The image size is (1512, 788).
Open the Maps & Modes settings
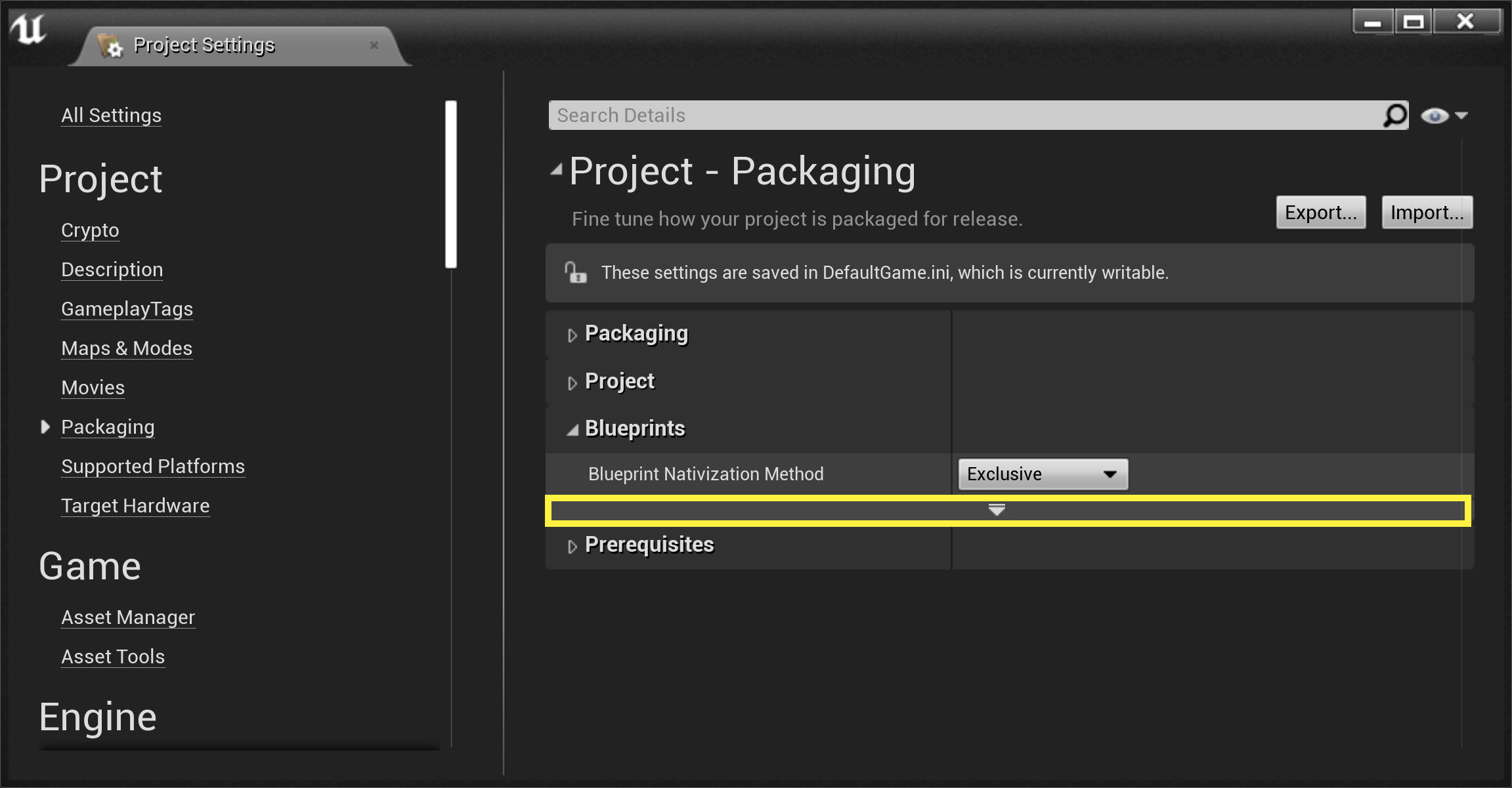[x=127, y=348]
